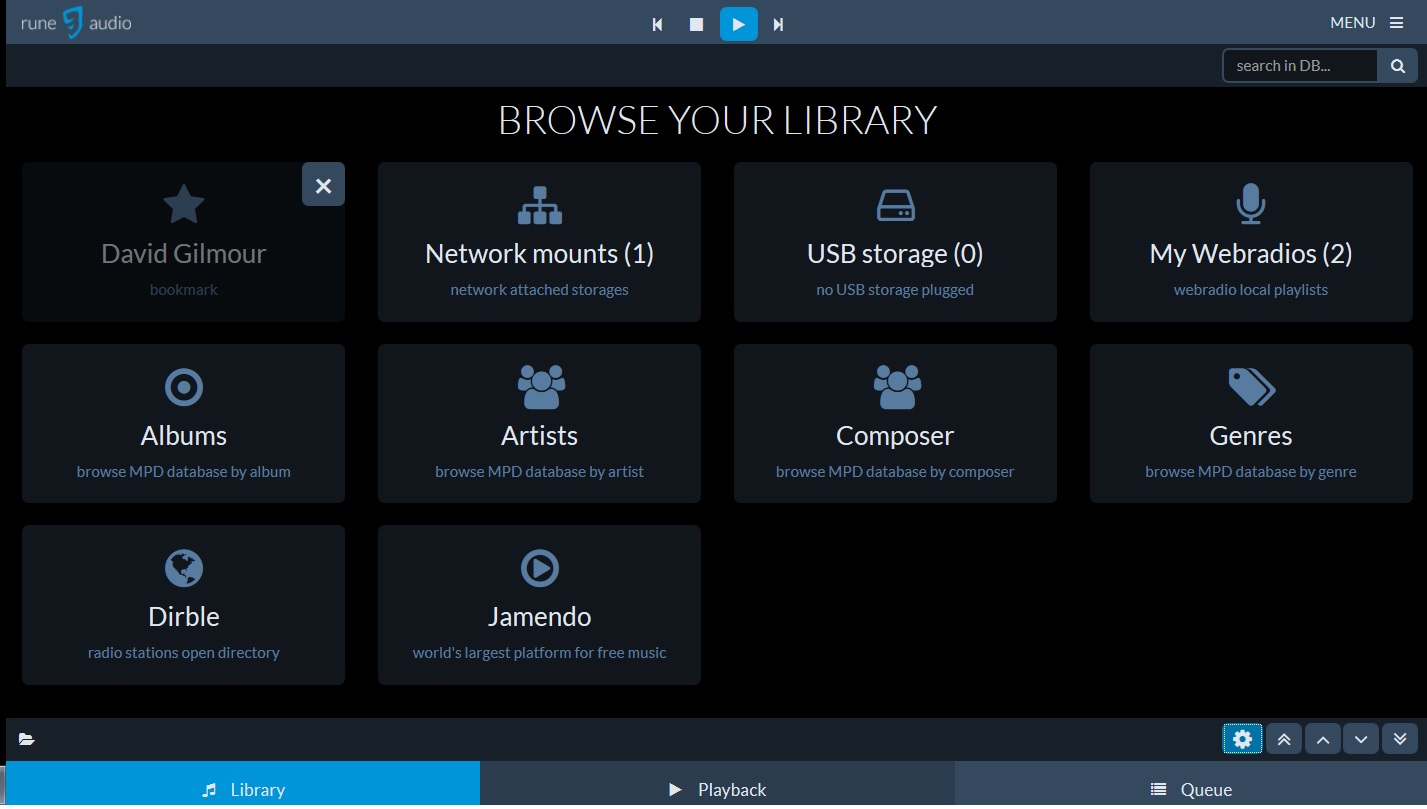
Task: Click the 'Composer' card title
Action: pos(895,436)
